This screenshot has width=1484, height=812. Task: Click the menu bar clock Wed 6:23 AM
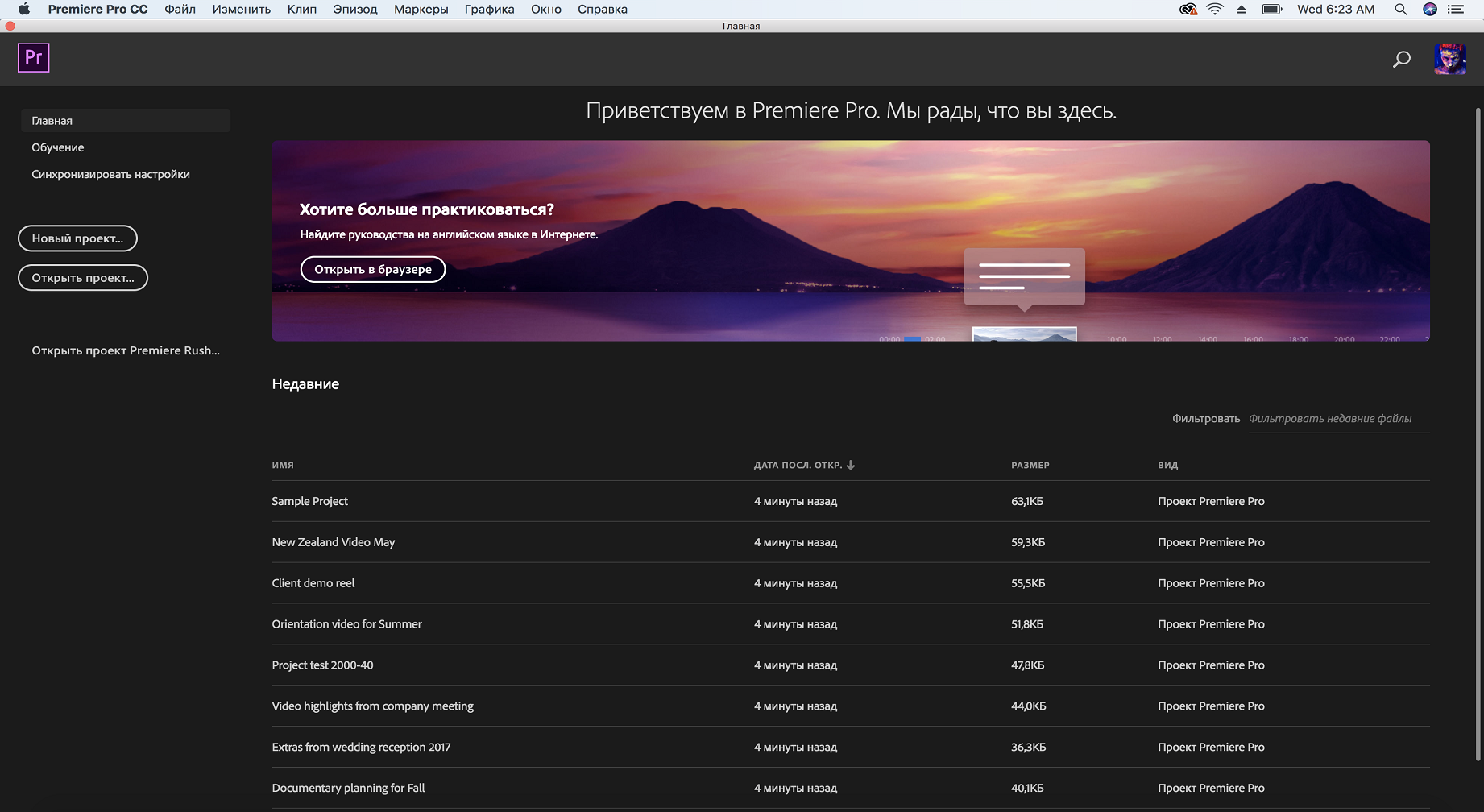pos(1336,9)
